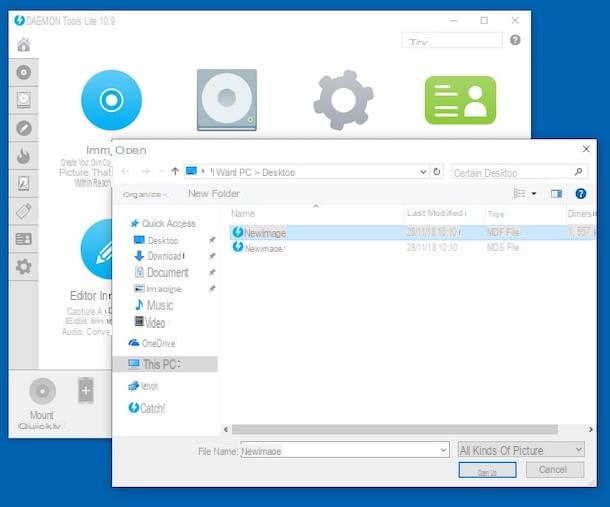Click the search magnifier icon
The height and width of the screenshot is (507, 610).
click(x=578, y=172)
